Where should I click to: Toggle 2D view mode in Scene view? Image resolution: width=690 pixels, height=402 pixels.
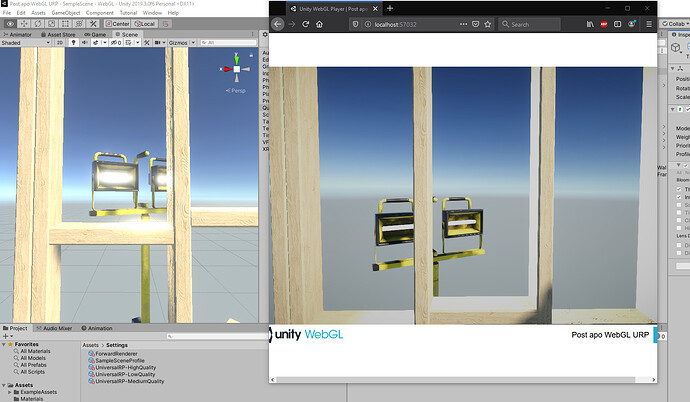click(x=59, y=43)
